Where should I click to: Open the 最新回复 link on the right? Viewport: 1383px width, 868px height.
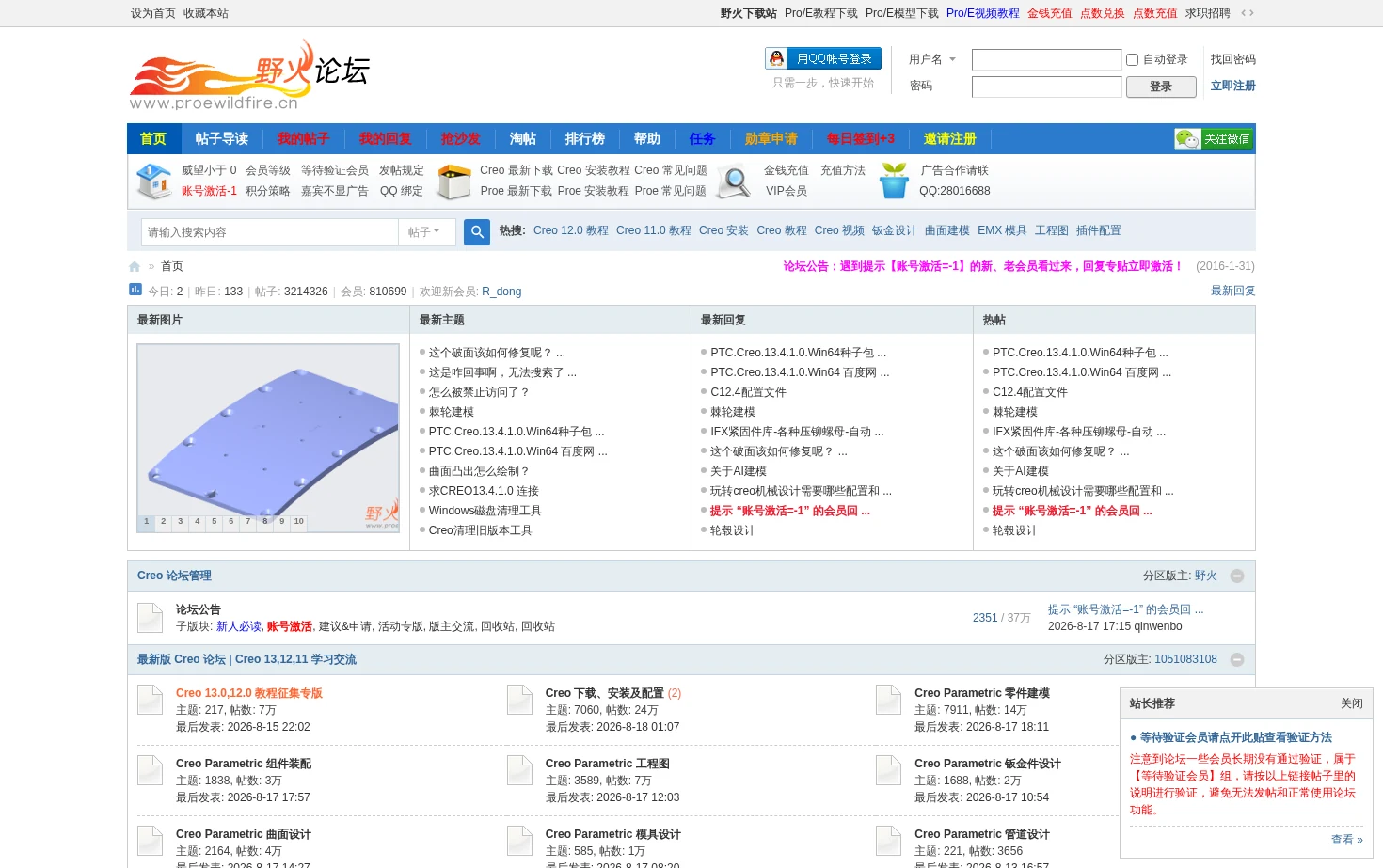point(1233,291)
